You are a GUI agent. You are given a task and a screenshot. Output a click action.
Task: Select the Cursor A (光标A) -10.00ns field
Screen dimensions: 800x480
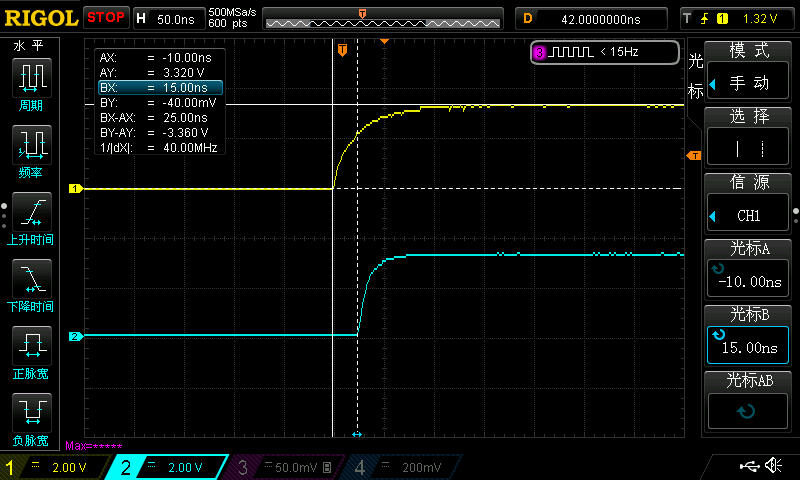coord(747,281)
